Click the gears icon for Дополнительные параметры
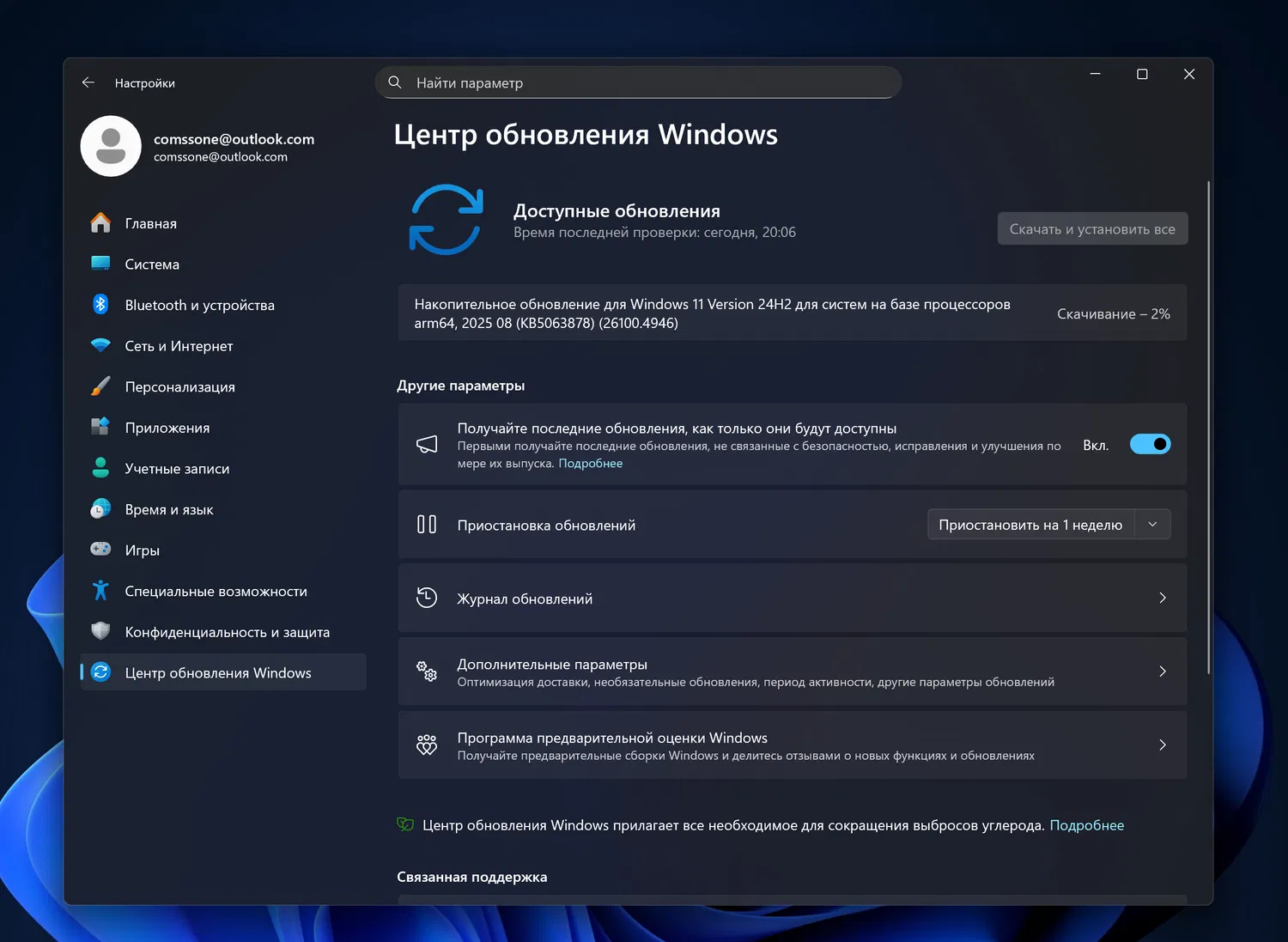The image size is (1288, 942). tap(427, 672)
